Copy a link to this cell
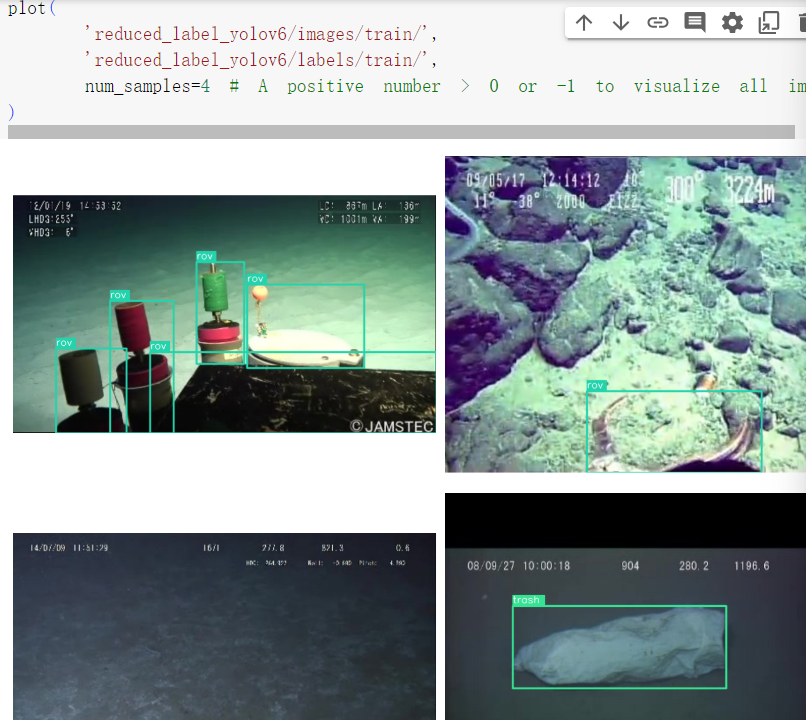The height and width of the screenshot is (720, 806). point(657,21)
